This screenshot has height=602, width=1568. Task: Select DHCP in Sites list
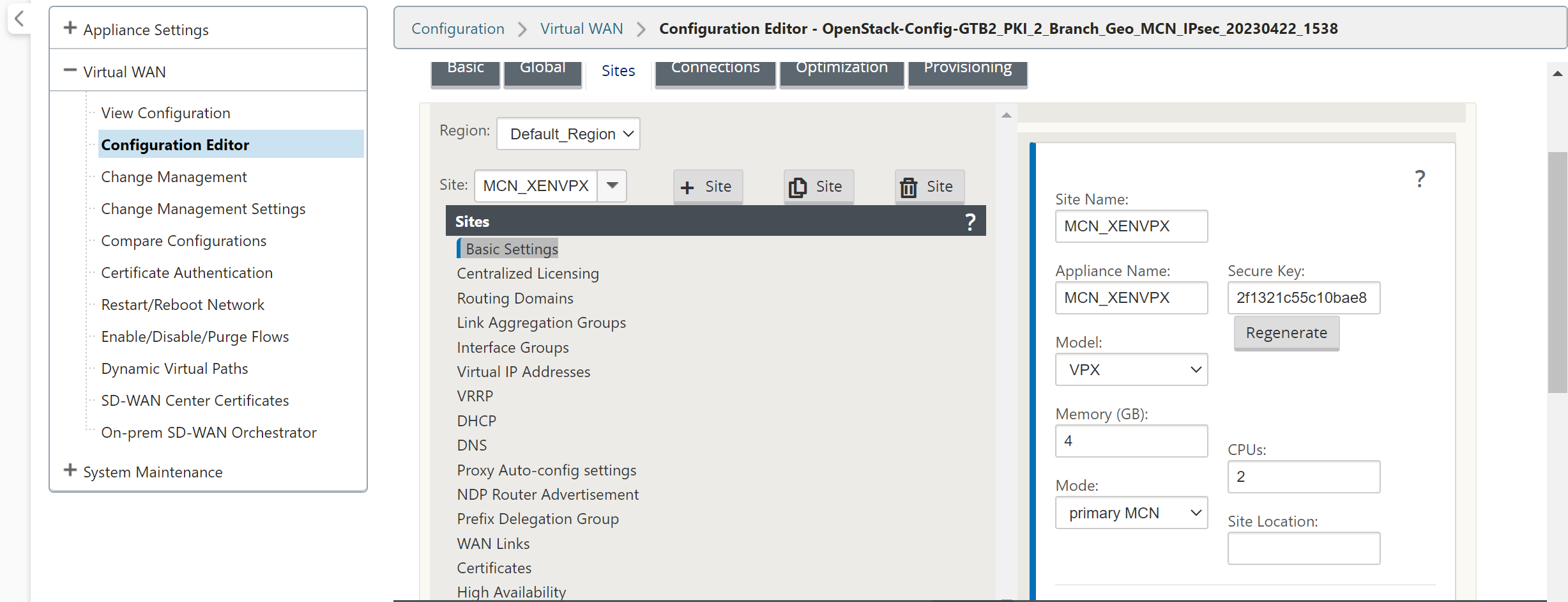pos(476,421)
